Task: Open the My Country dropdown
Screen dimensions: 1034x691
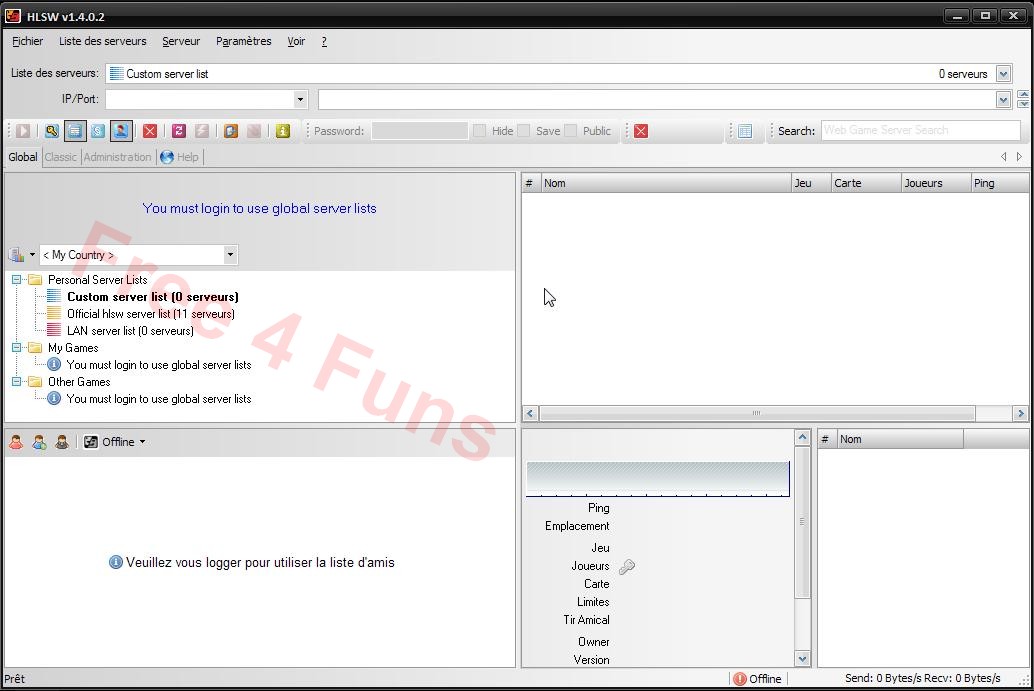Action: click(x=138, y=255)
